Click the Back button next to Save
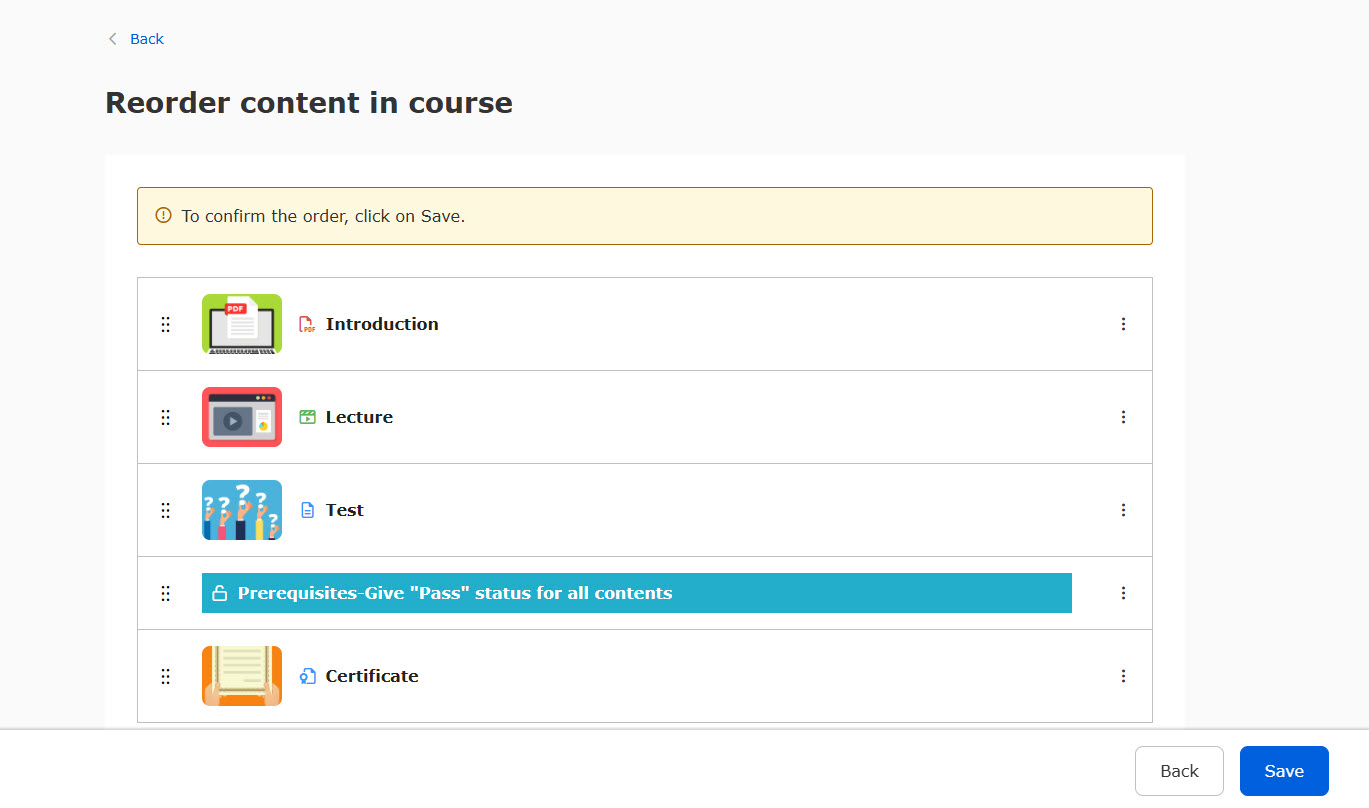1369x808 pixels. coord(1179,771)
